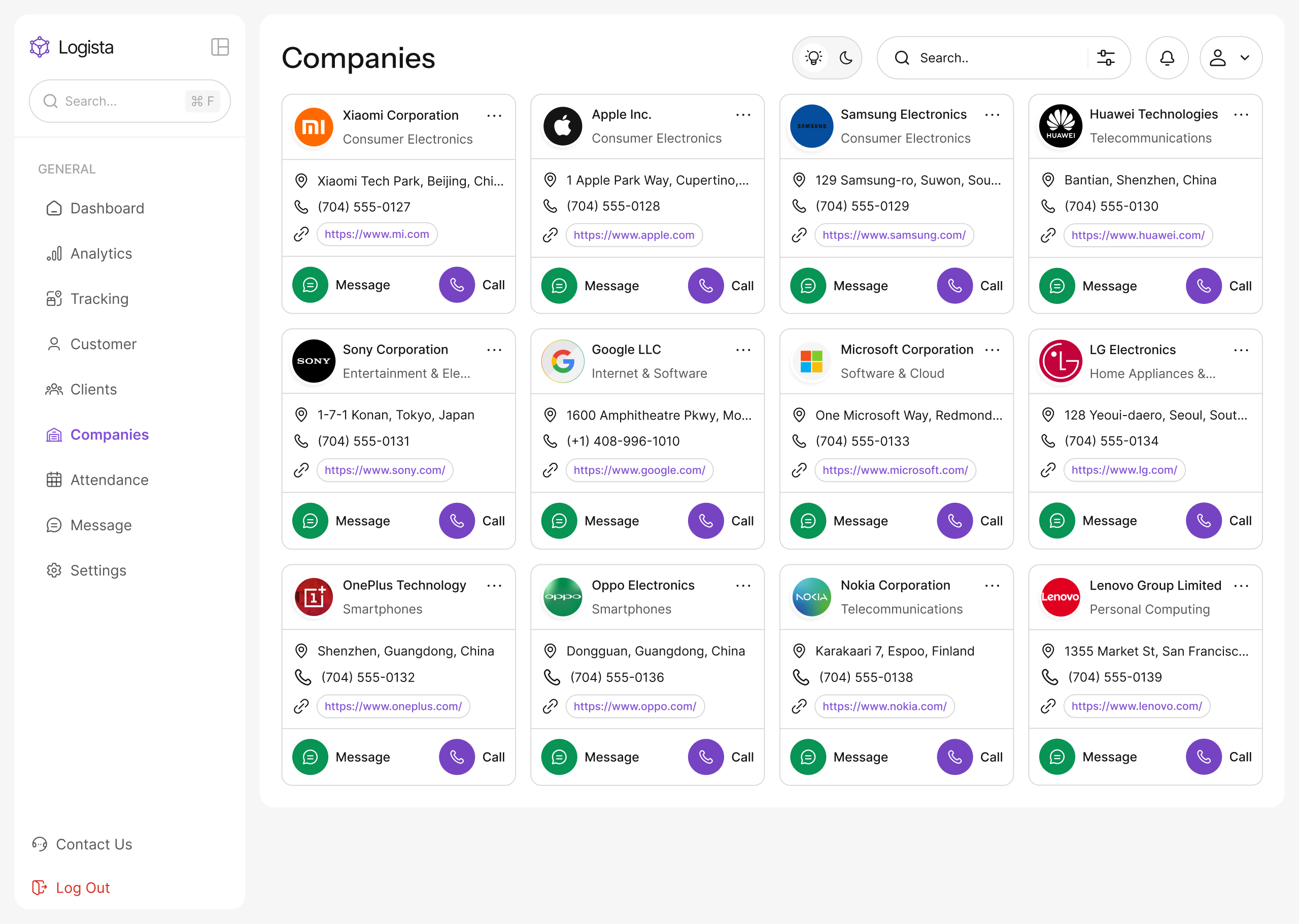Message Xiaomi Corporation green icon
This screenshot has height=924, width=1299.
point(310,285)
